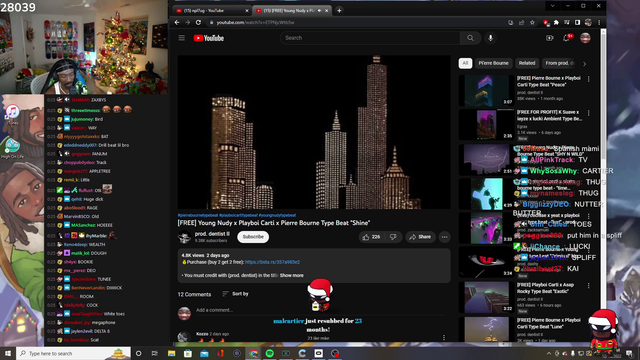This screenshot has height=360, width=640.
Task: Subscribe to prod. dentist II channel
Action: click(253, 237)
